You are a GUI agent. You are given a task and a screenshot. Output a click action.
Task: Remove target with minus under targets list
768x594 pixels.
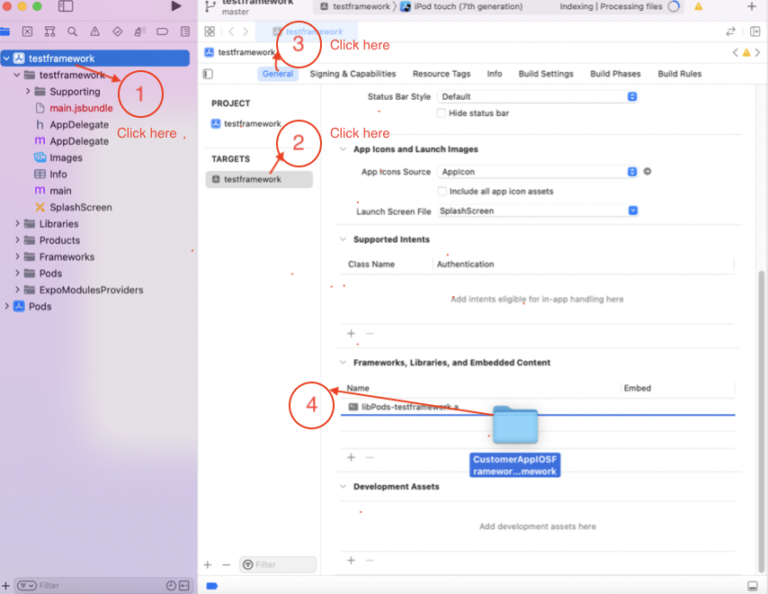[x=226, y=565]
